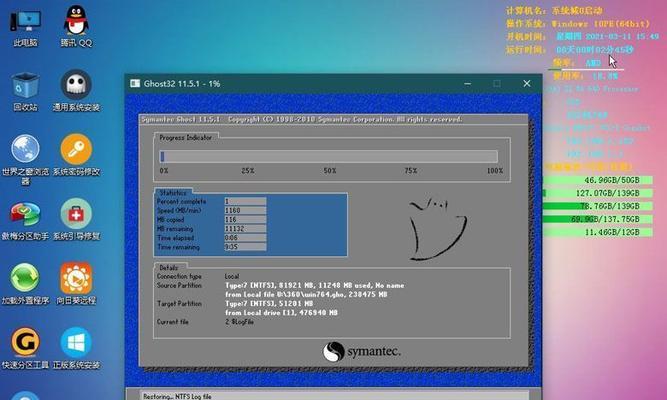Click the MB copied value 116

coord(245,220)
